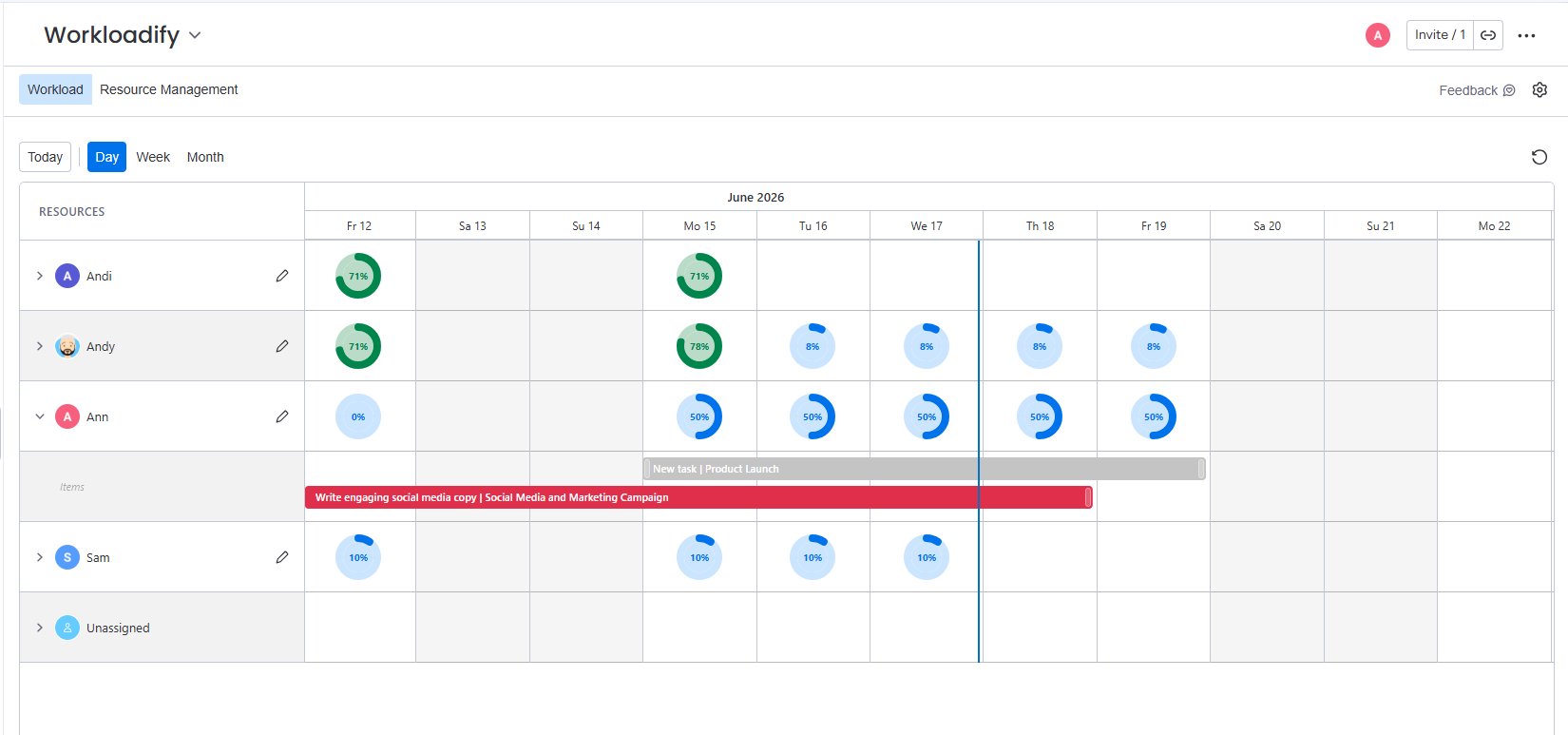The width and height of the screenshot is (1568, 735).
Task: Click Ann's 0% indicator on Fr 12
Action: [x=358, y=416]
